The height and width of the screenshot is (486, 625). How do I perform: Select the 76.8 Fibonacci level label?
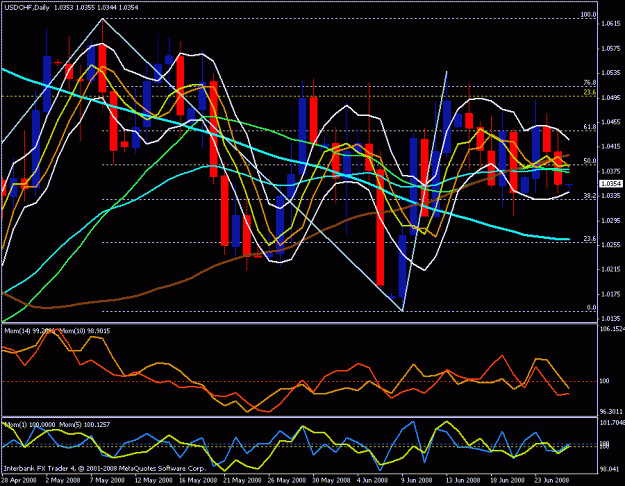coord(590,83)
